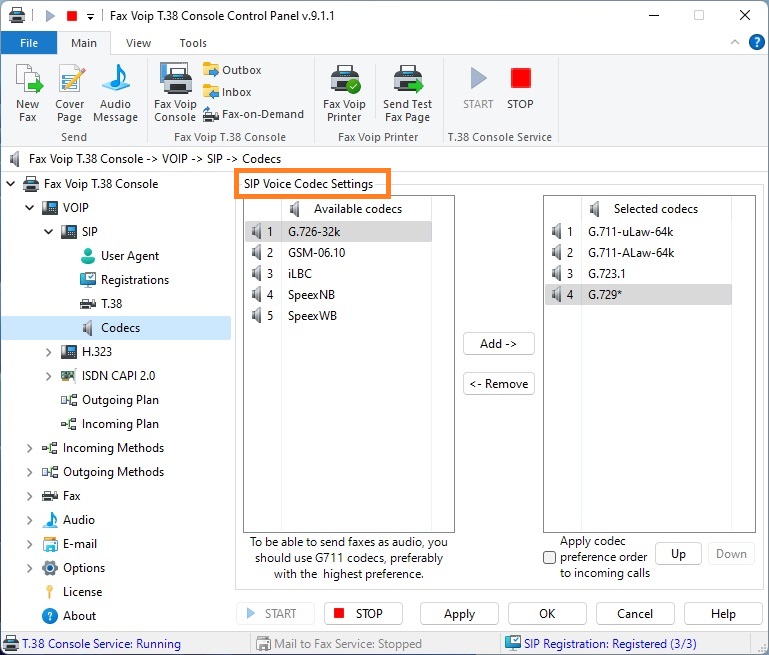Image resolution: width=769 pixels, height=655 pixels.
Task: Open the About tree item
Action: pyautogui.click(x=69, y=616)
